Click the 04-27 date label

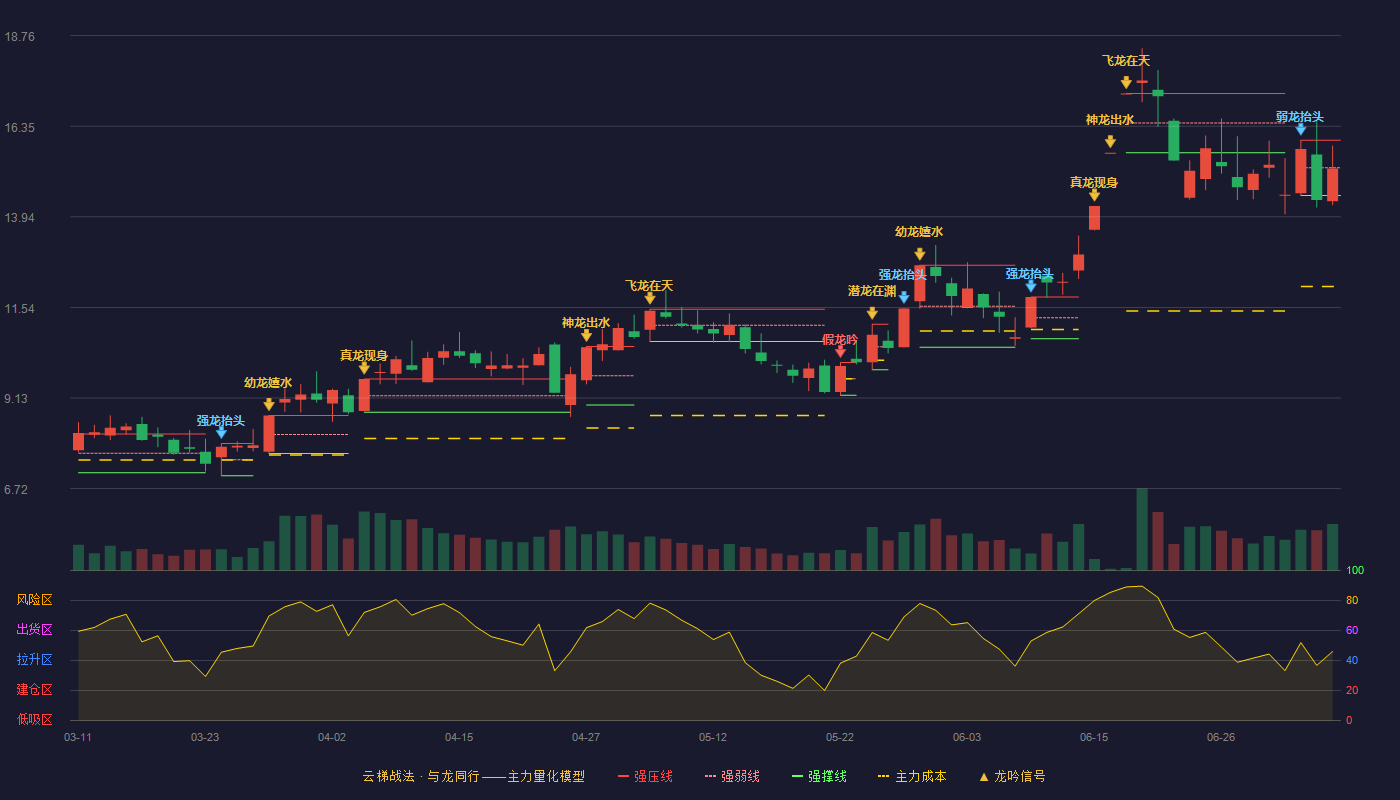[586, 737]
